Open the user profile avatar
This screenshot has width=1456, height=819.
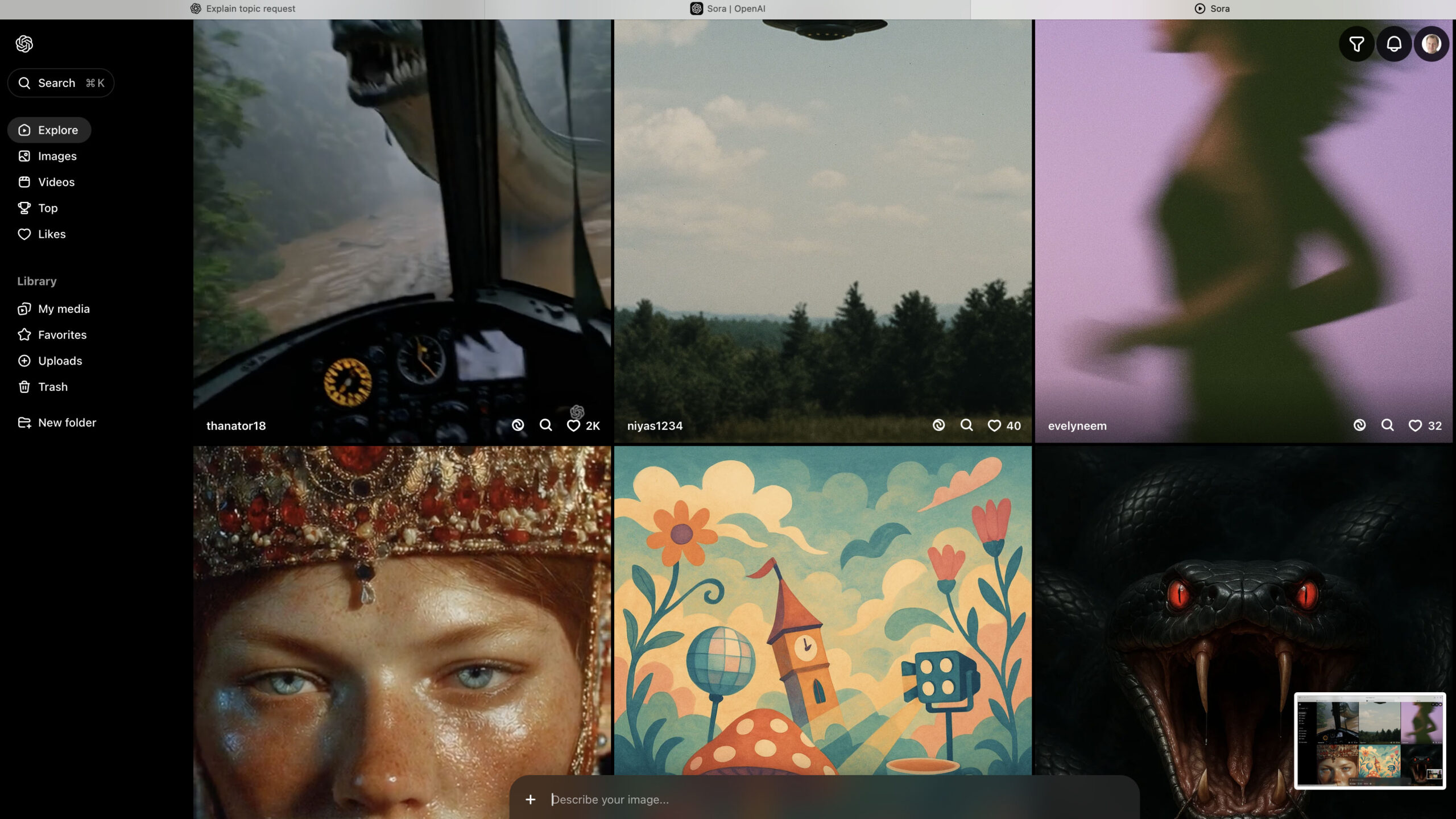(x=1431, y=44)
